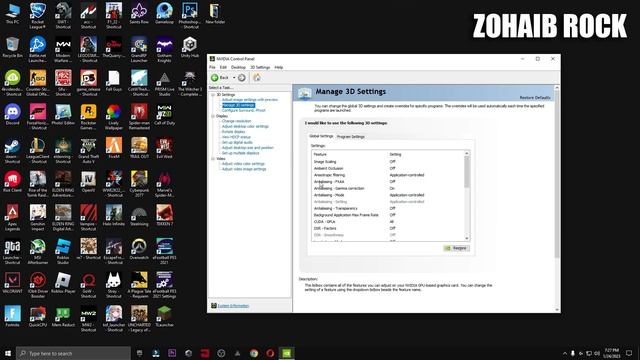Open the Discord desktop icon

point(12,115)
